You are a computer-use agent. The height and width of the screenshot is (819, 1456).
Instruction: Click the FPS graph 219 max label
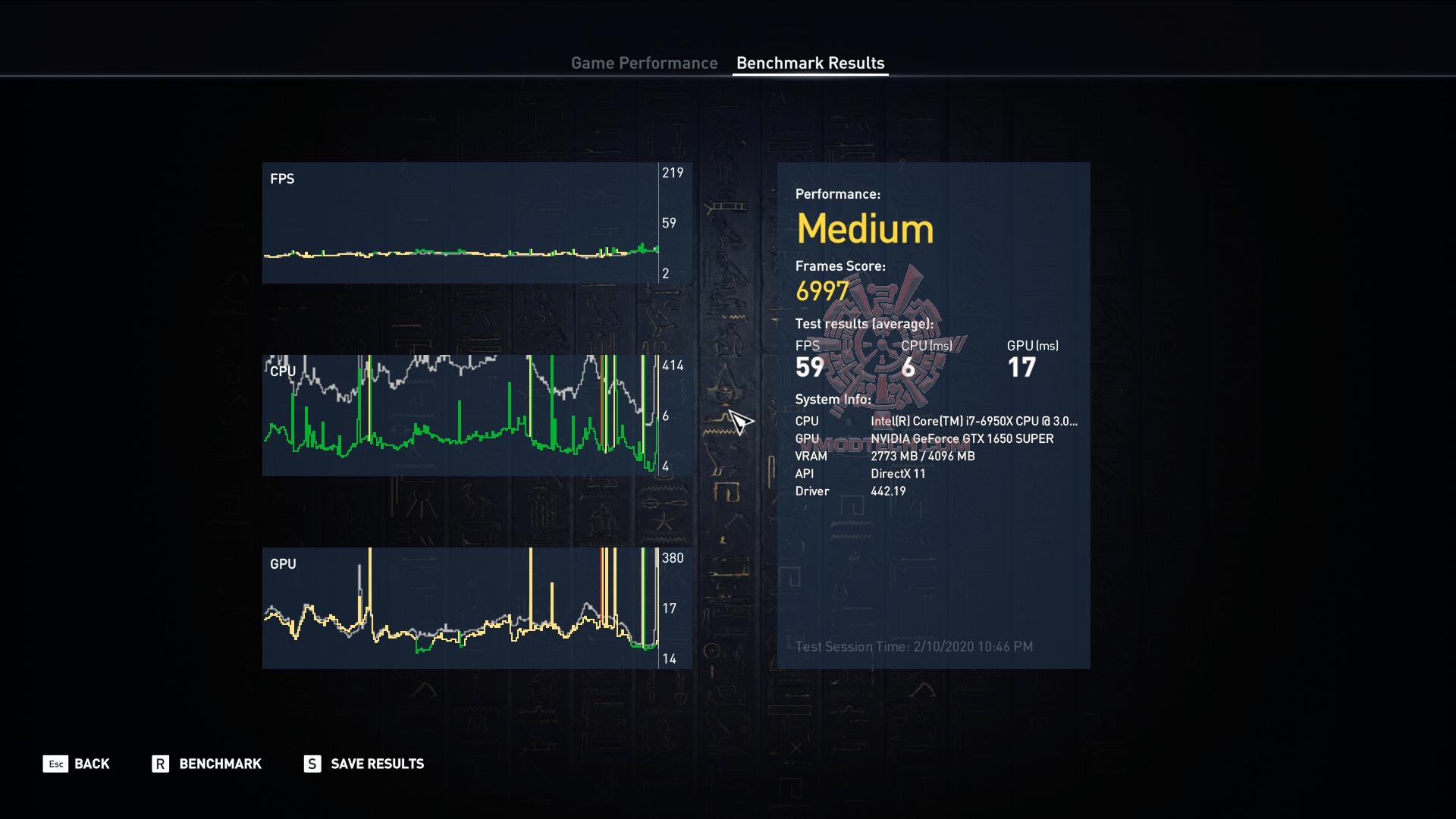tap(672, 173)
